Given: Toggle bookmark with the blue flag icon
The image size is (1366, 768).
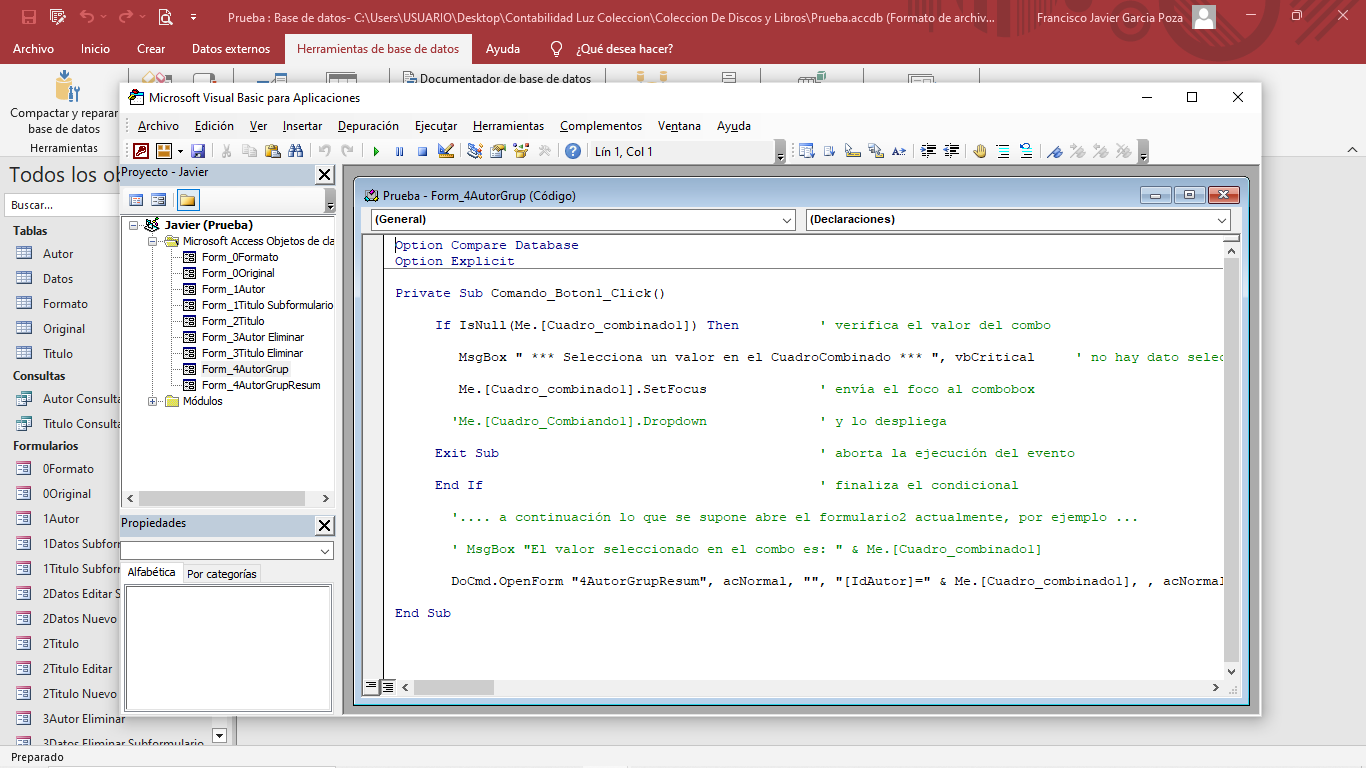Looking at the screenshot, I should tap(1055, 151).
